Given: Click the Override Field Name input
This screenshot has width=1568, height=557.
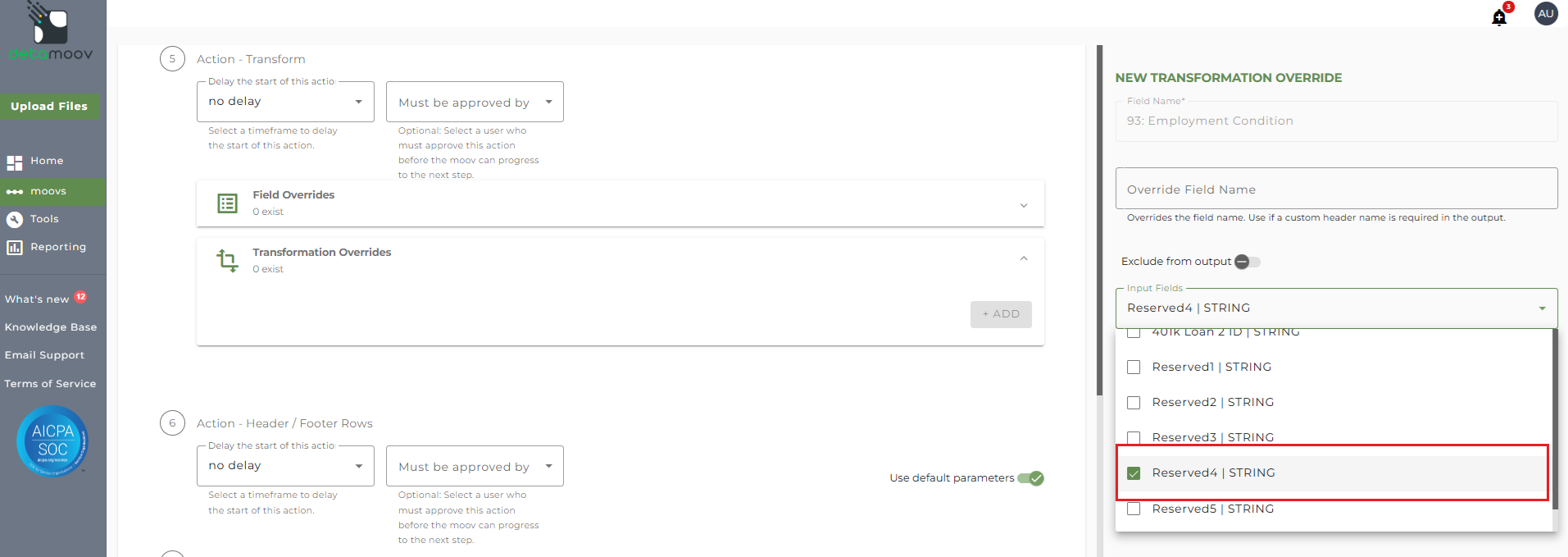Looking at the screenshot, I should tap(1336, 189).
